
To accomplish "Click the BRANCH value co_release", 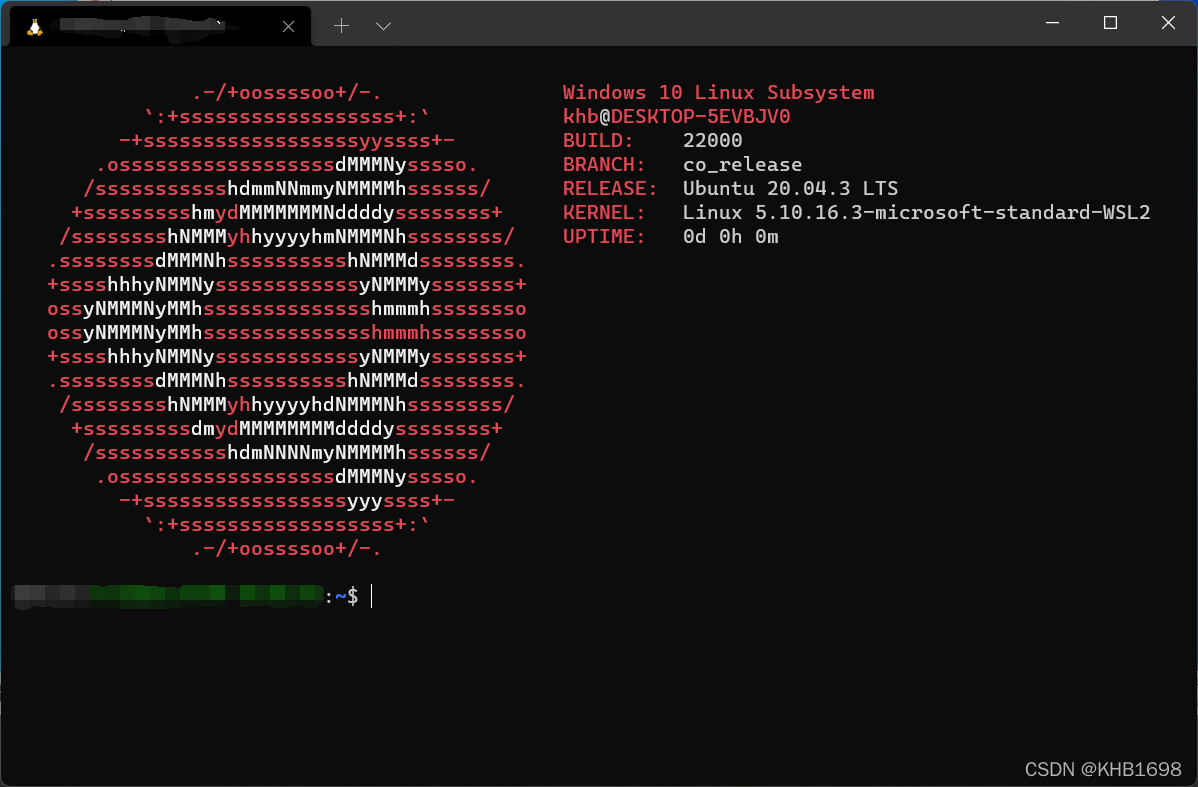I will point(743,165).
